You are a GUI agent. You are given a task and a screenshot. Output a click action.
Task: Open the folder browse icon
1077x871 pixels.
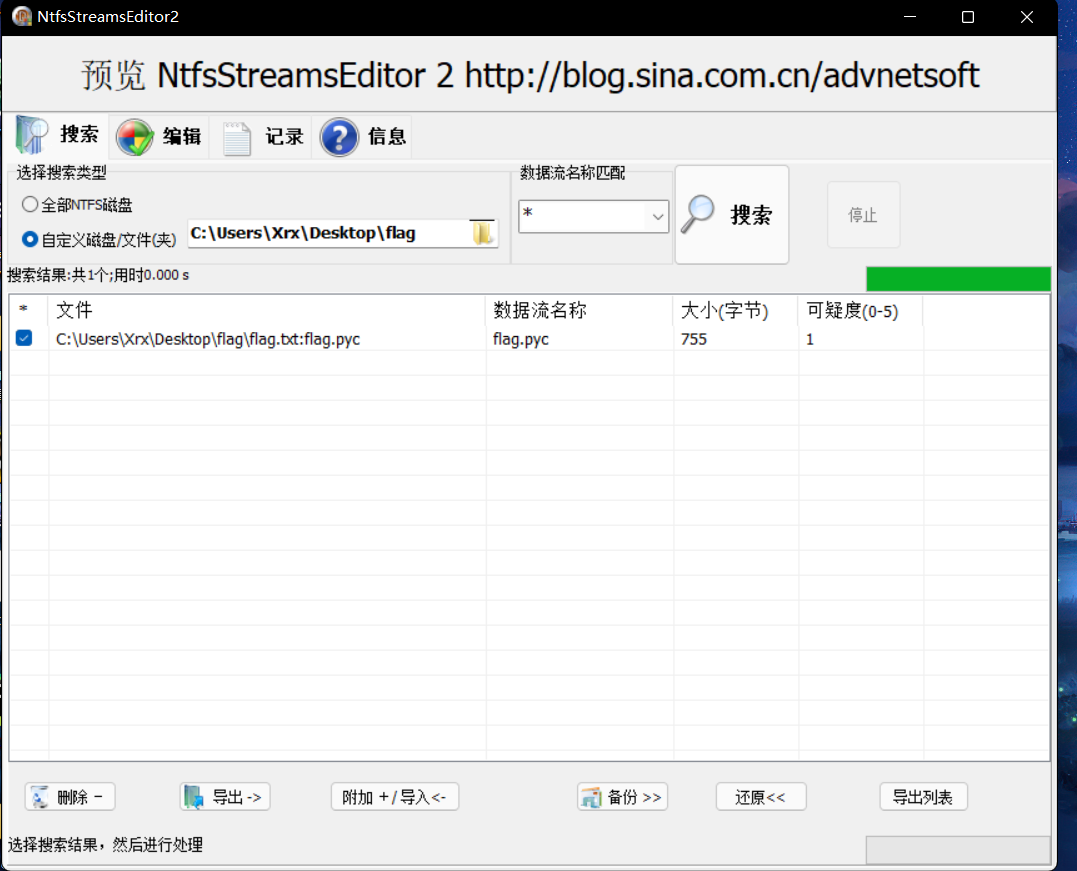click(x=483, y=233)
